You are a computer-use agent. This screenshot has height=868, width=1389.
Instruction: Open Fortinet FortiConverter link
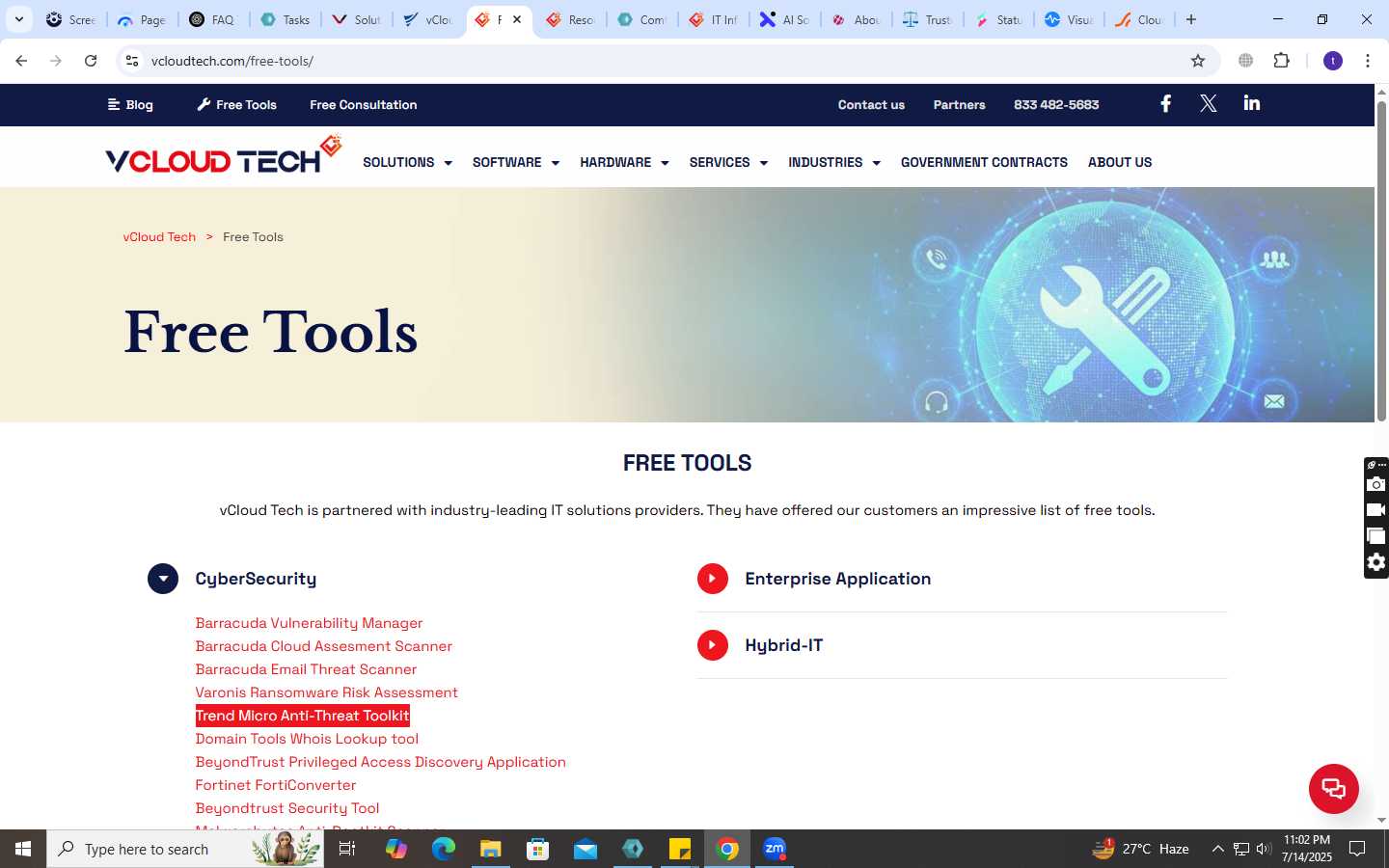click(276, 785)
